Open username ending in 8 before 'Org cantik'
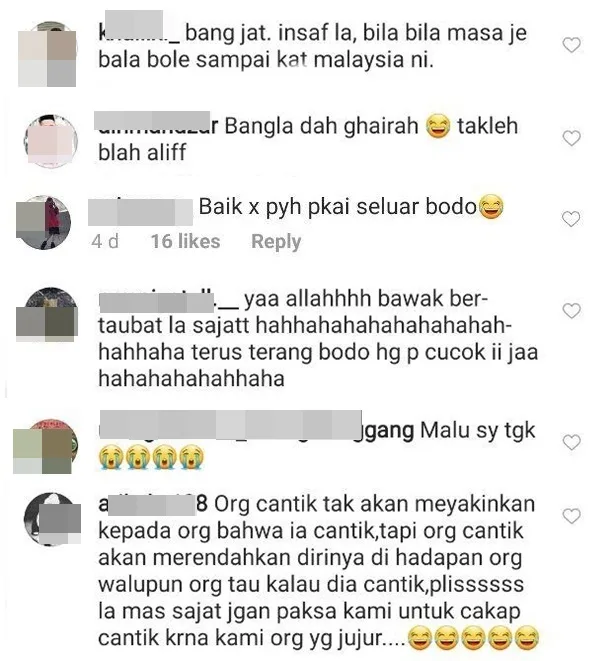 (x=153, y=504)
